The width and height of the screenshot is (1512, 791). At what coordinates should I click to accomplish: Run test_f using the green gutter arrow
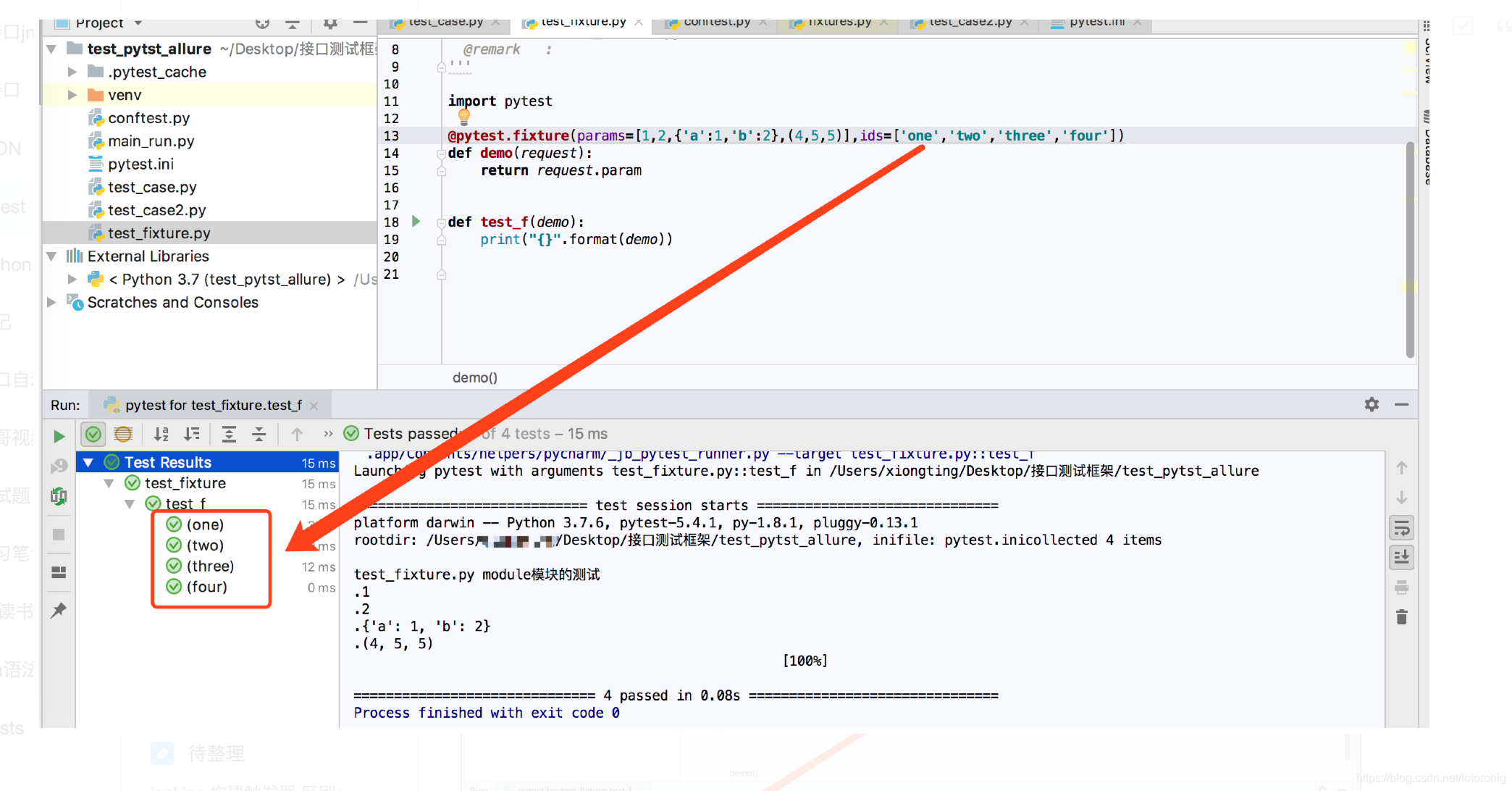click(x=415, y=222)
